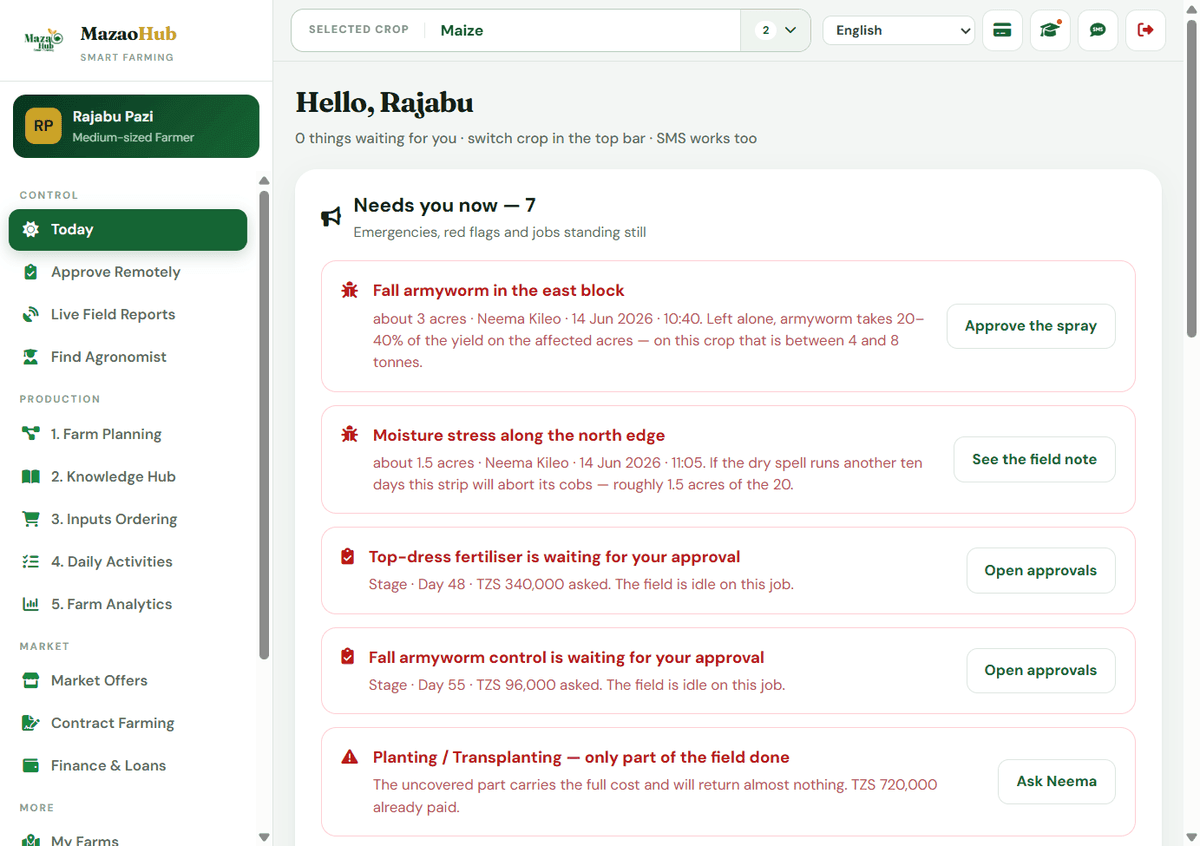Click the megaphone icon beside Needs you now
The height and width of the screenshot is (846, 1200).
click(331, 217)
